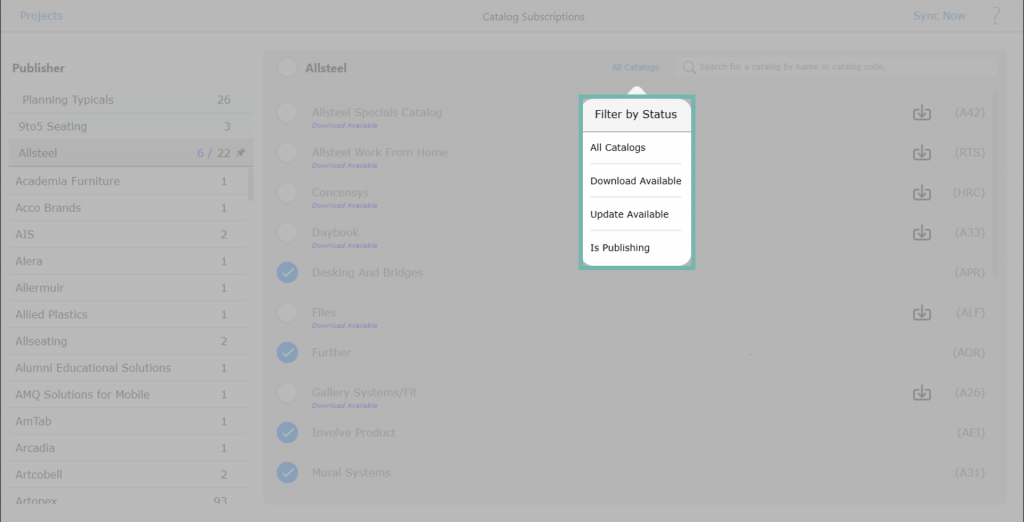The image size is (1024, 522).
Task: Click the Involve Product catalog name
Action: click(x=353, y=432)
